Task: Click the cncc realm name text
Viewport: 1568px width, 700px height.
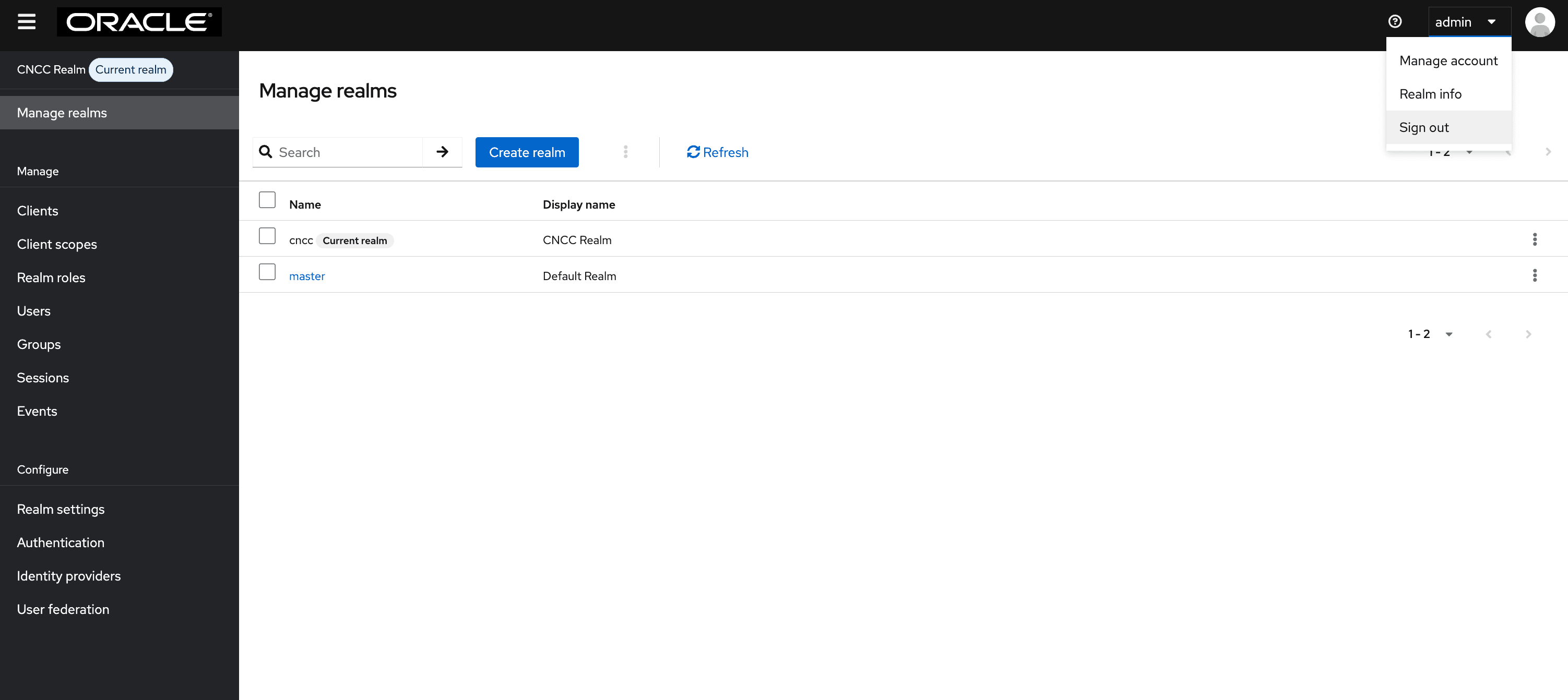Action: [x=301, y=240]
